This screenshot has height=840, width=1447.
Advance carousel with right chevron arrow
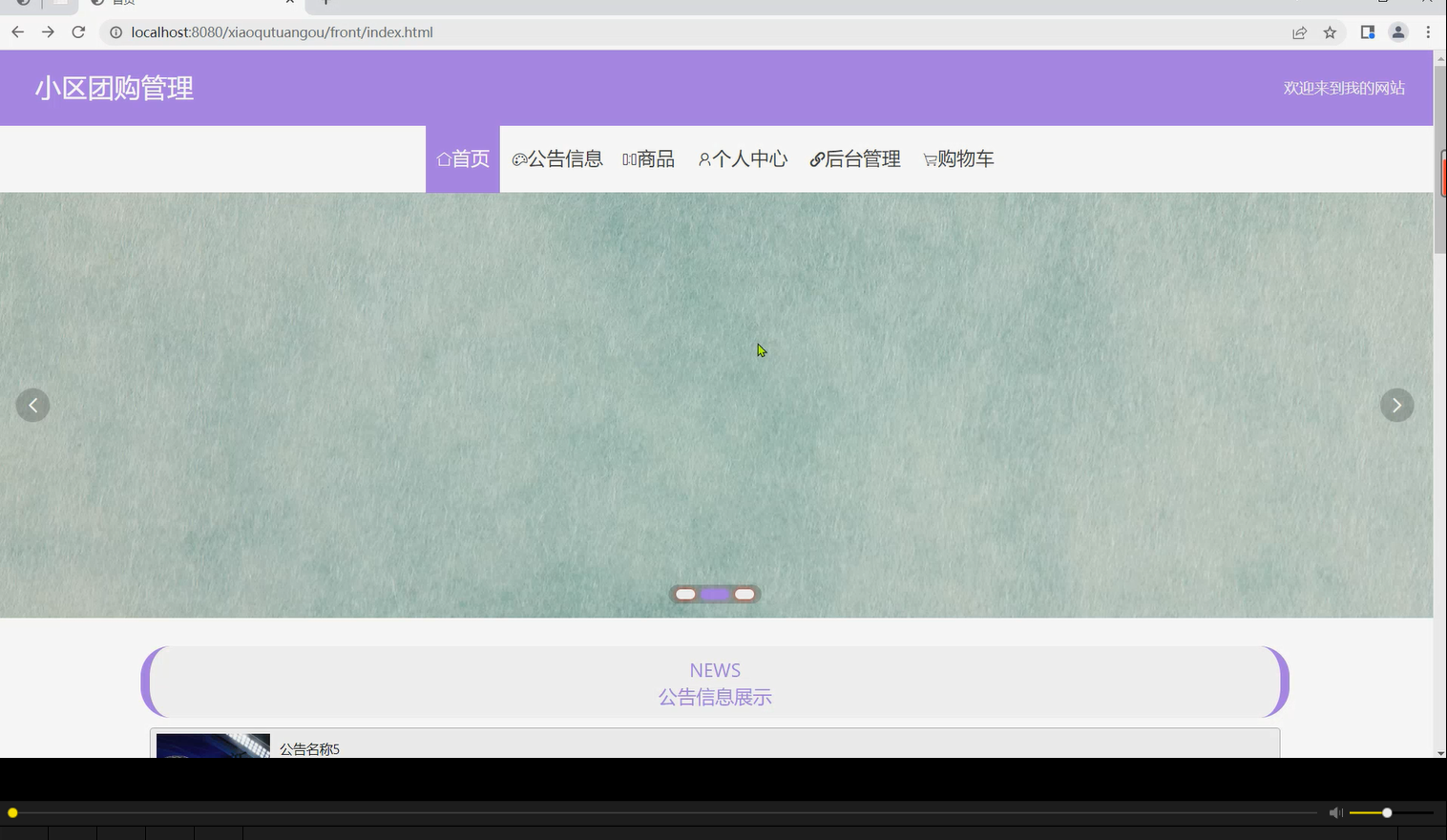(1396, 405)
